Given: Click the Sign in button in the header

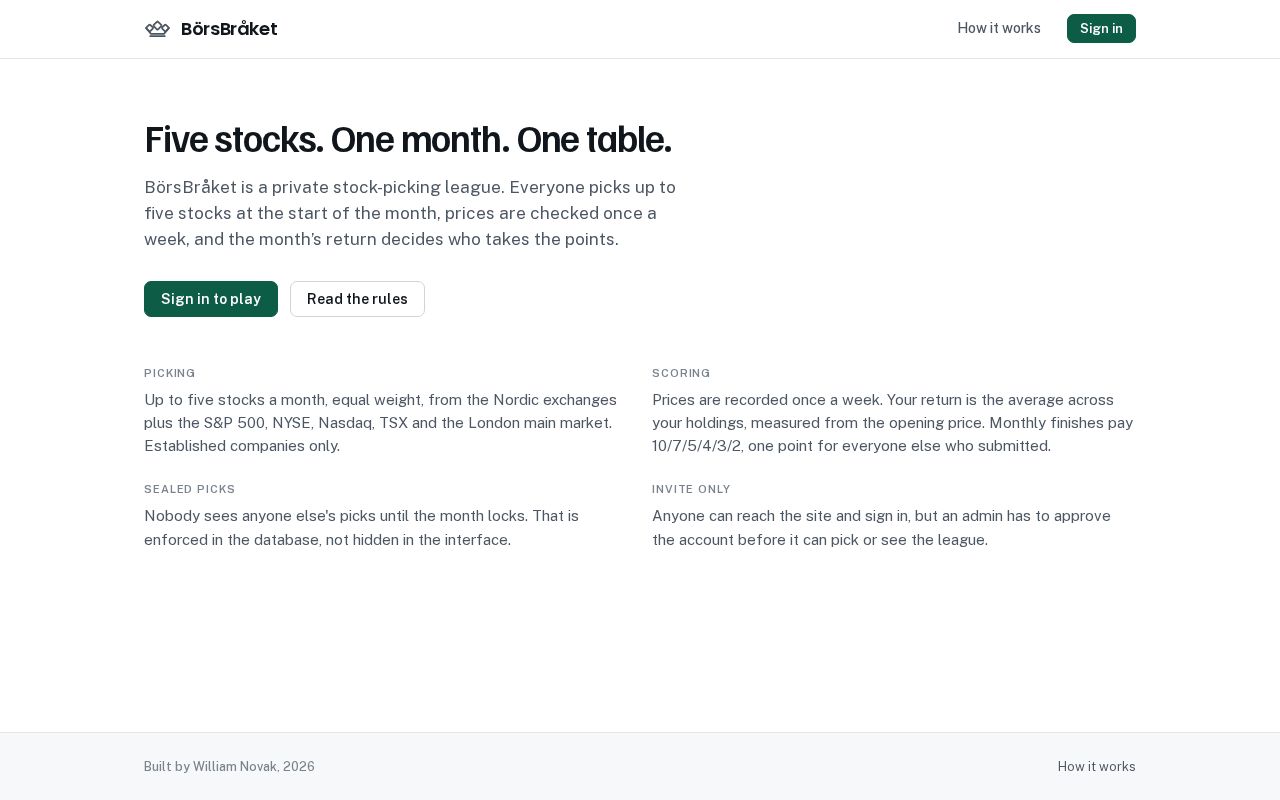Looking at the screenshot, I should click(1101, 28).
